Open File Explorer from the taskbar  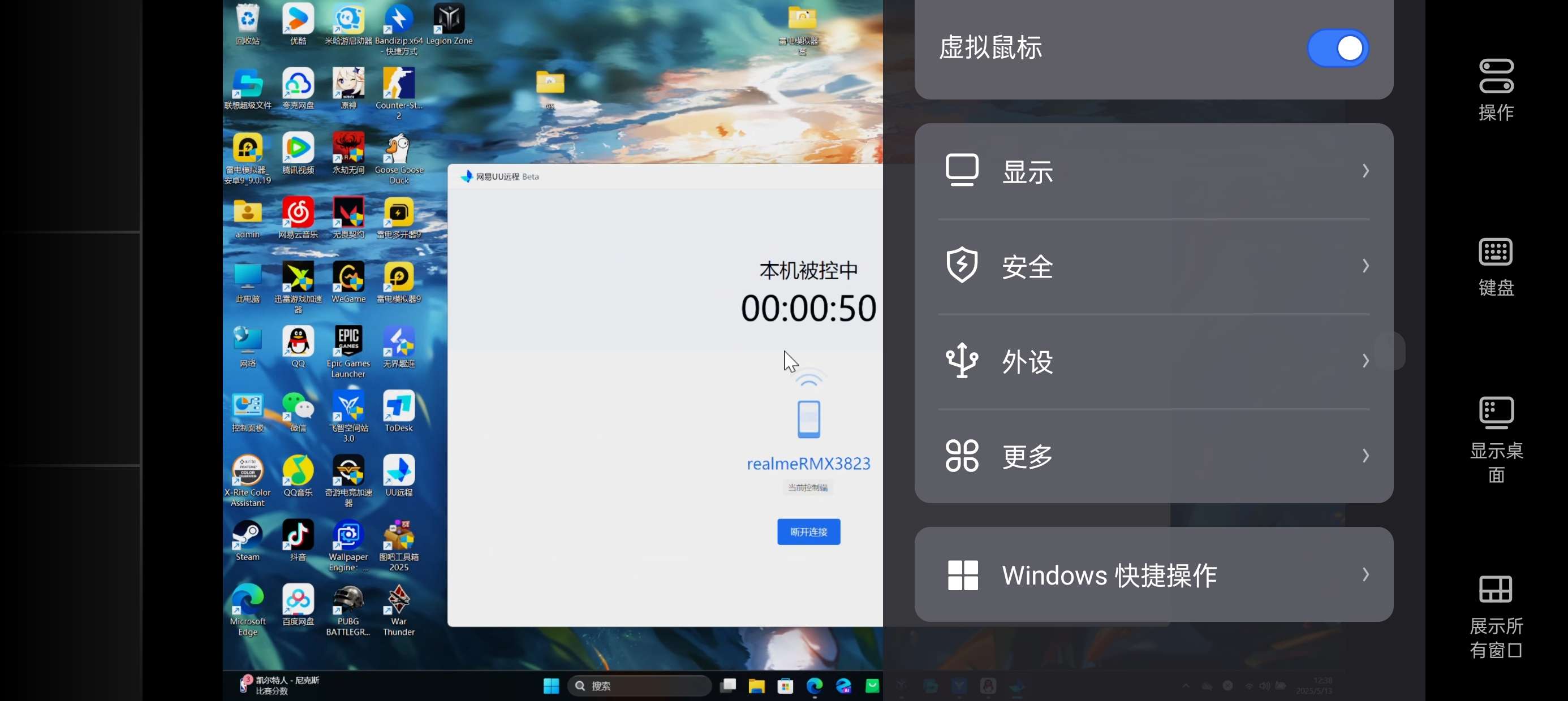[x=757, y=686]
